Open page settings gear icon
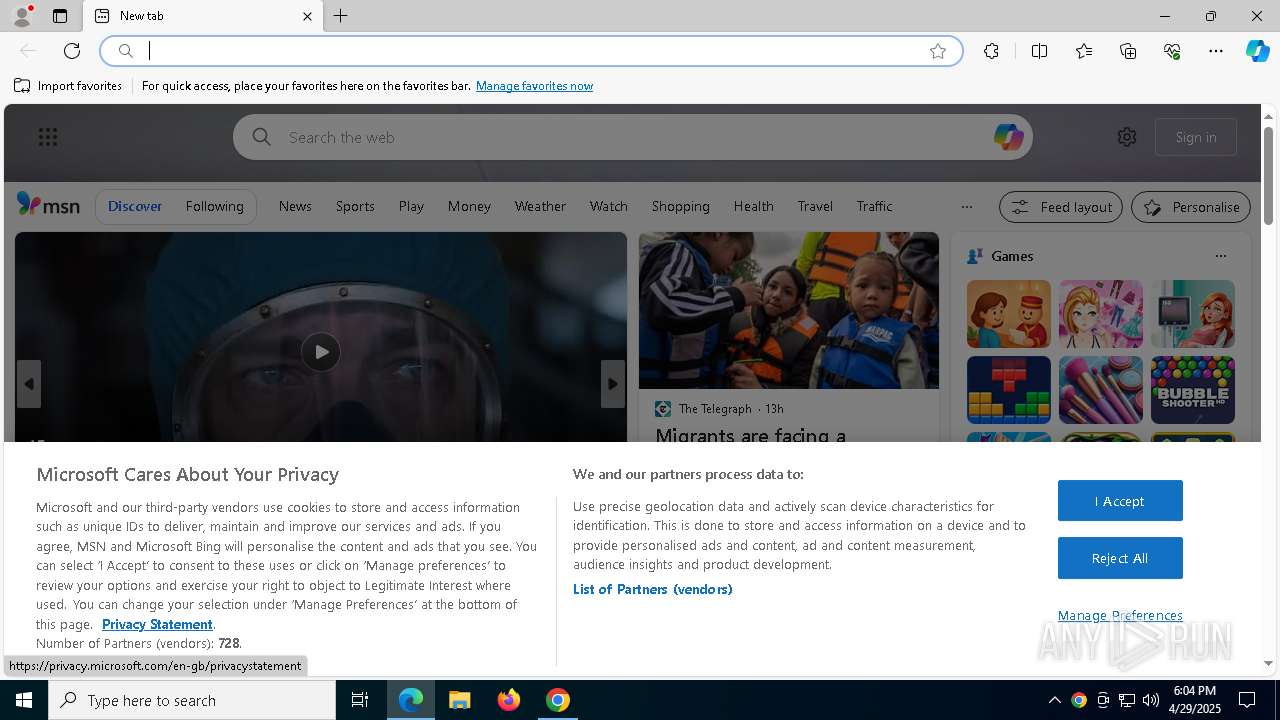 pos(1127,137)
